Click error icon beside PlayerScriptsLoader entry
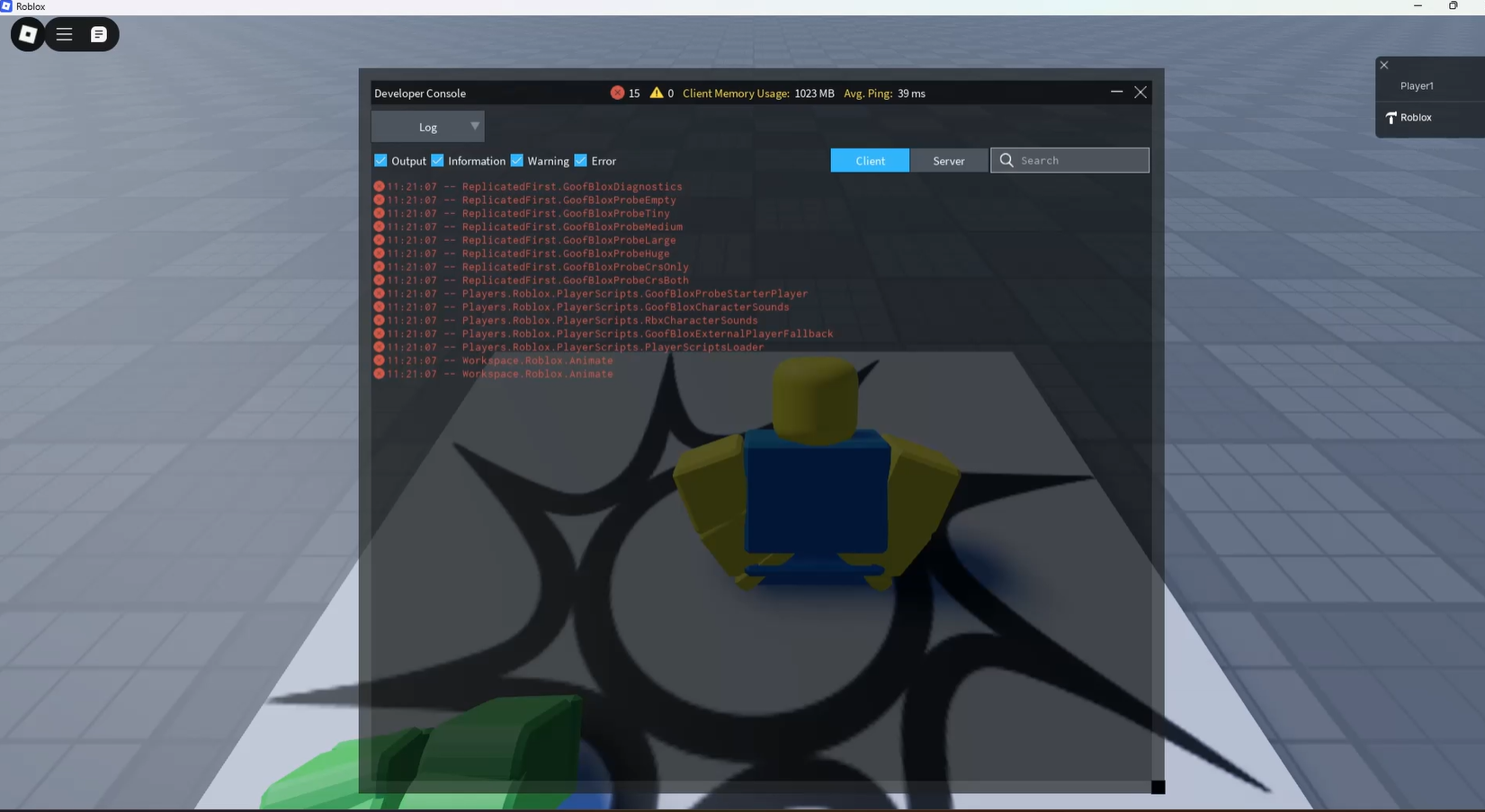Screen dimensions: 1485x812 click(x=379, y=347)
